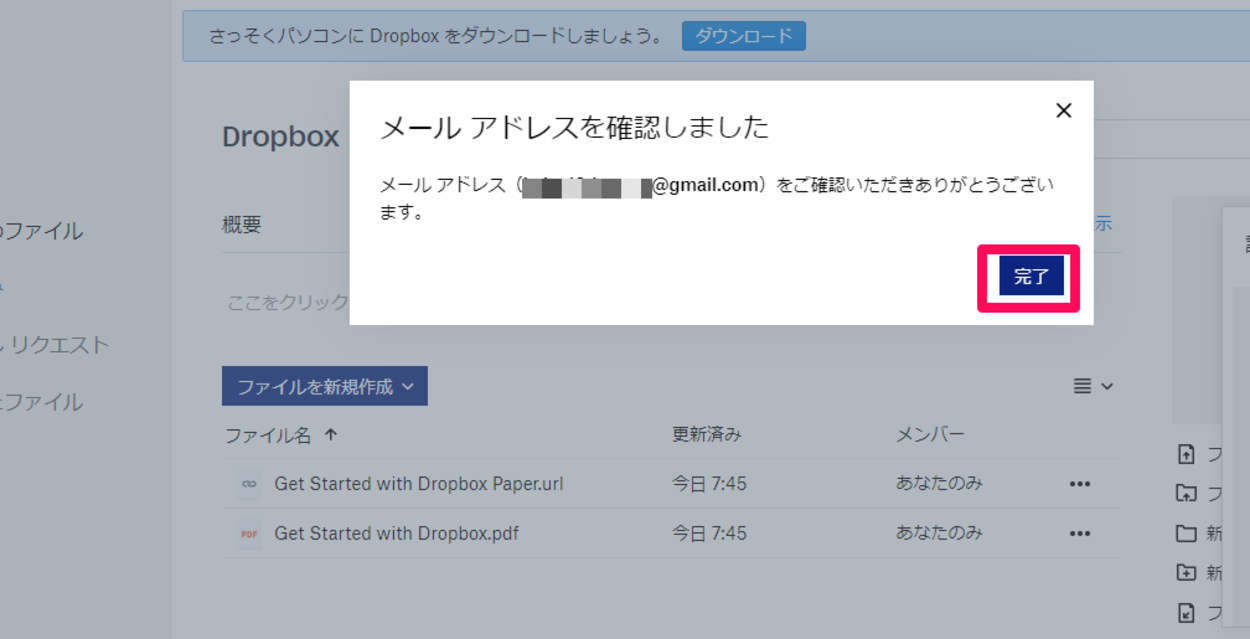The image size is (1250, 639).
Task: Click the ここをクリック description field
Action: point(288,302)
